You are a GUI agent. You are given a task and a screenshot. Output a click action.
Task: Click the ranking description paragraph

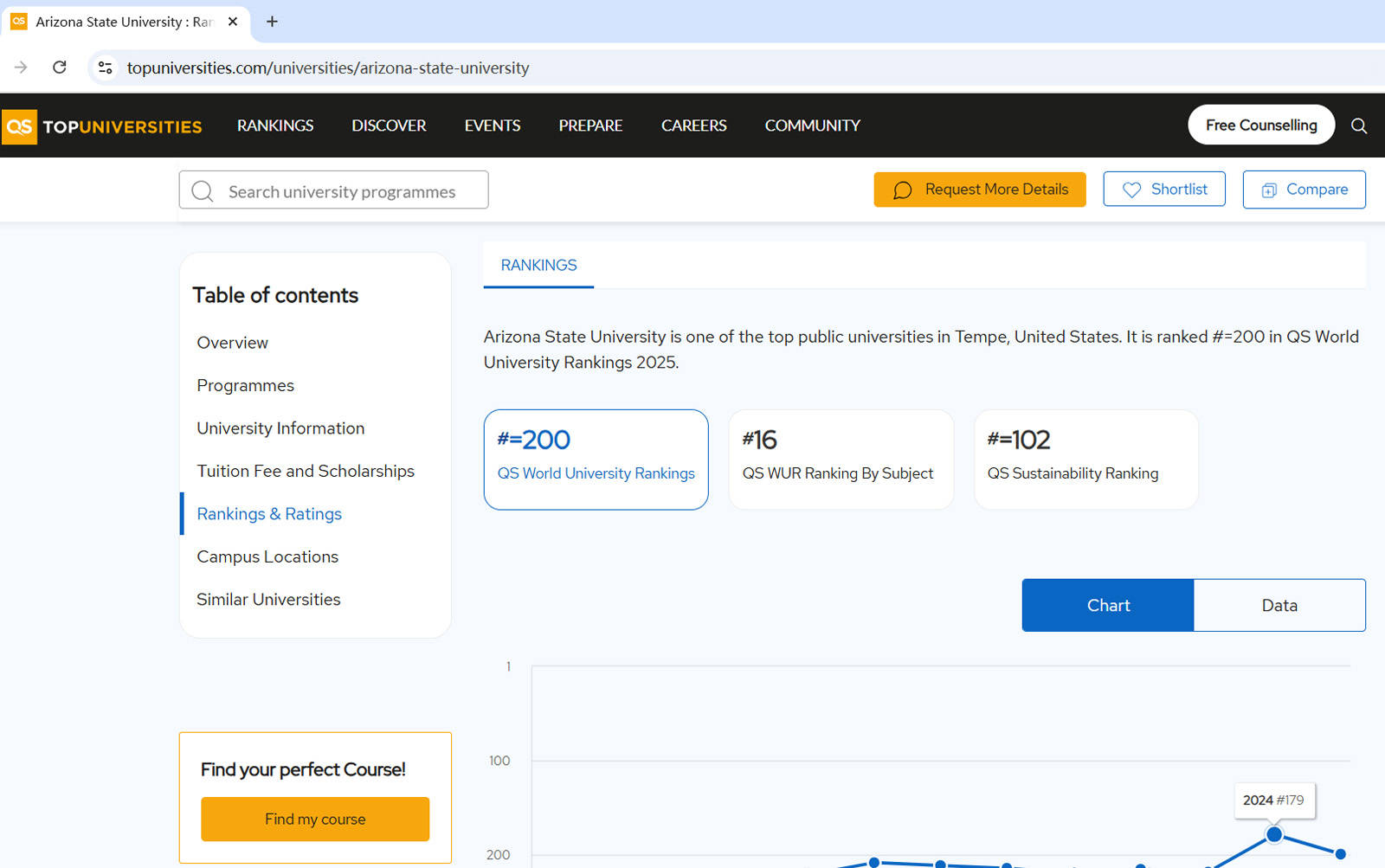921,350
